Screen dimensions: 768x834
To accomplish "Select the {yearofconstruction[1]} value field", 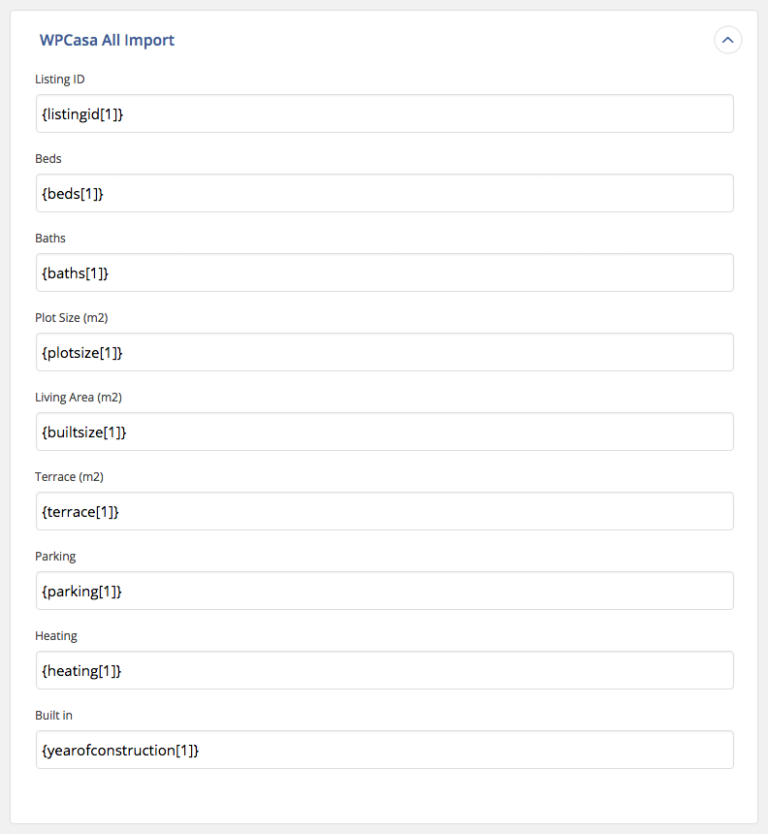I will tap(384, 749).
